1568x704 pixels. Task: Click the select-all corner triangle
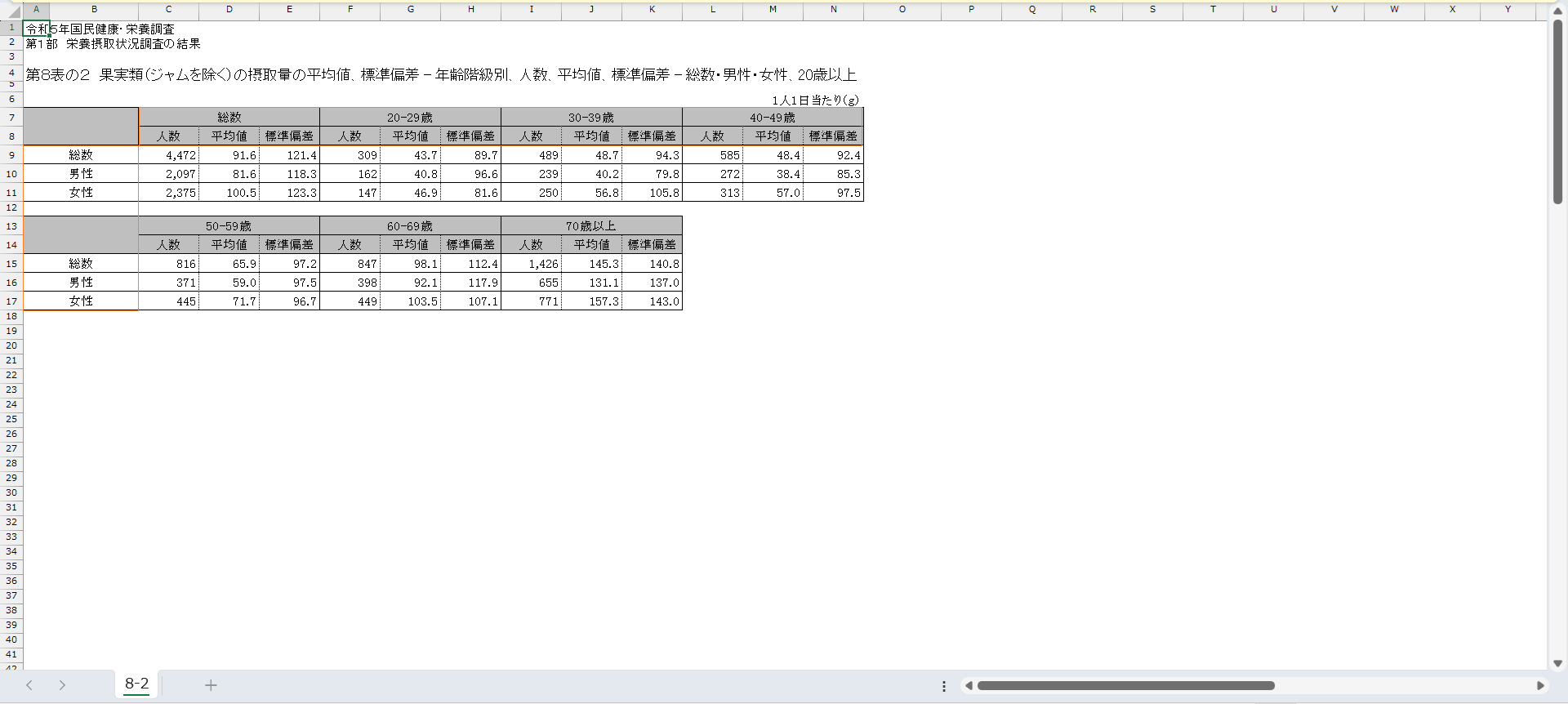click(x=14, y=11)
